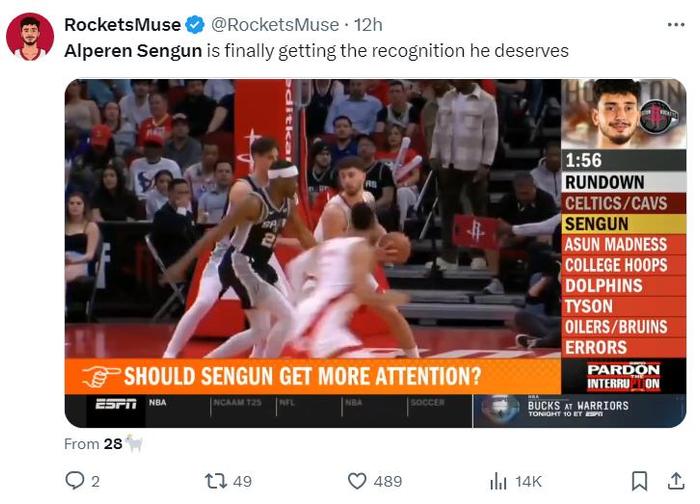
Task: Click the retweet icon with 49 reposts
Action: pyautogui.click(x=215, y=481)
